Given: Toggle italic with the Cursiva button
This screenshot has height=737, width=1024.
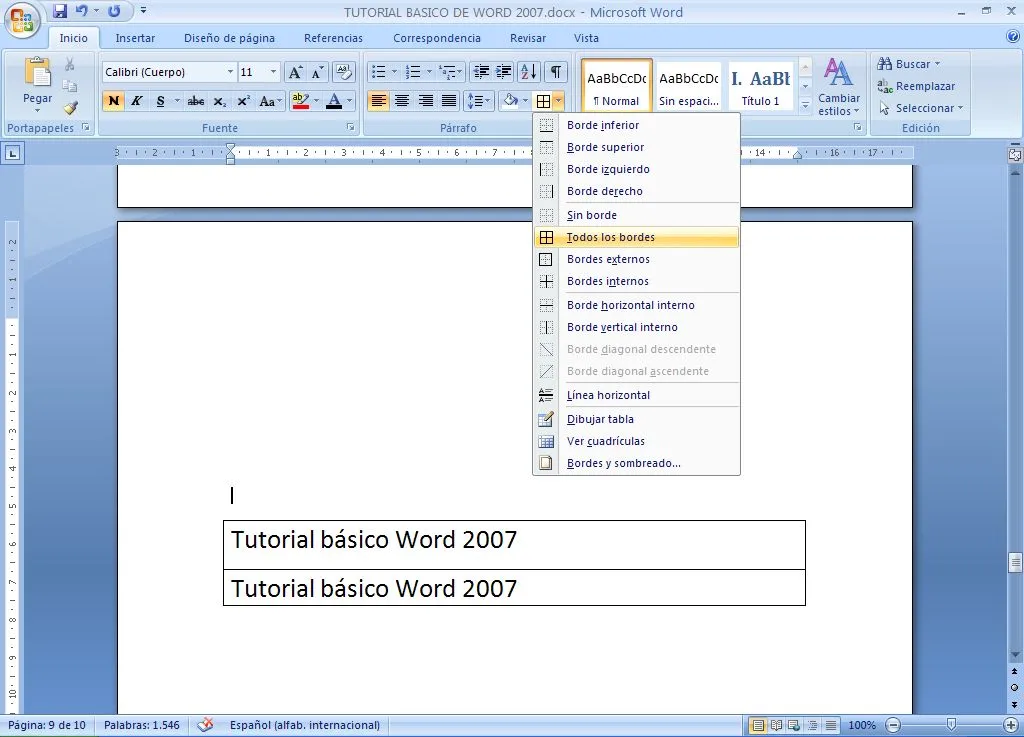Looking at the screenshot, I should pos(137,101).
